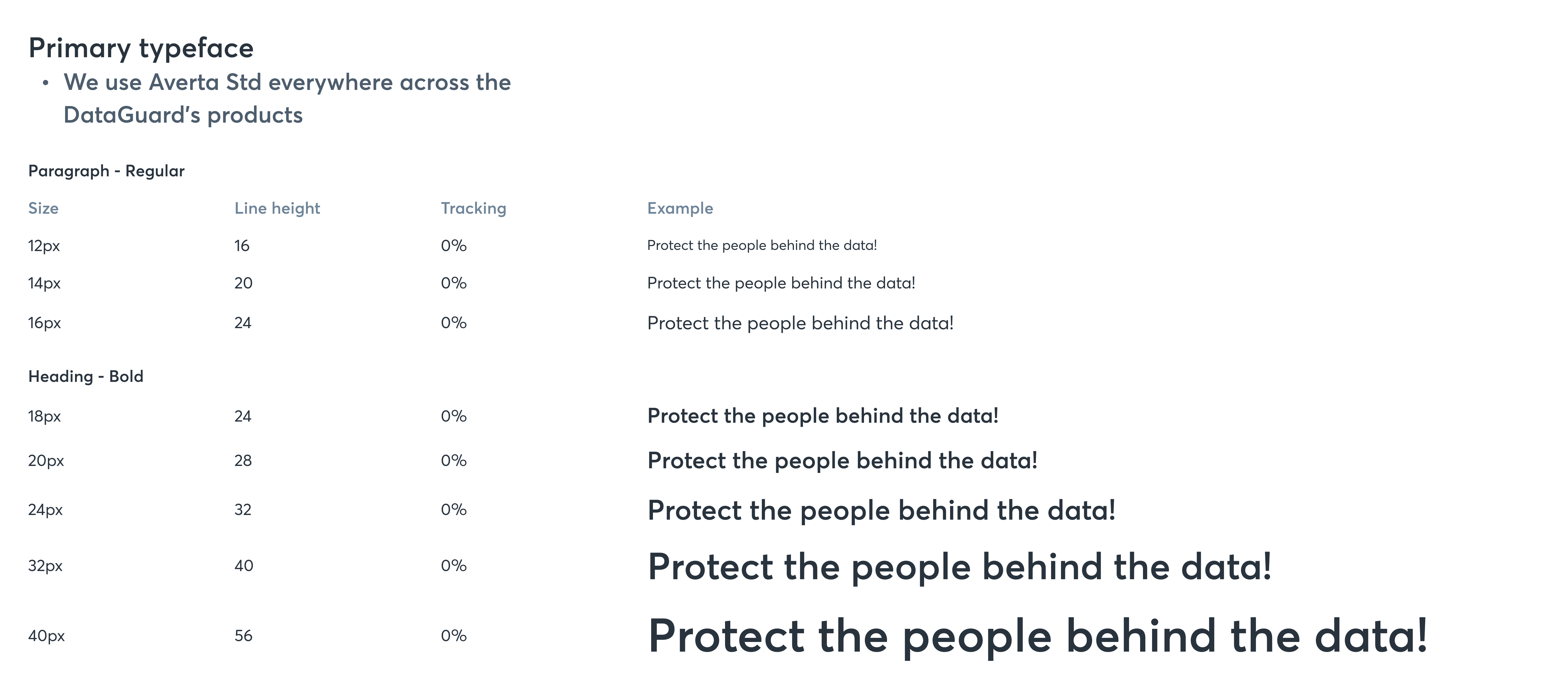This screenshot has height=696, width=1568.
Task: Select the Size column header
Action: (43, 208)
